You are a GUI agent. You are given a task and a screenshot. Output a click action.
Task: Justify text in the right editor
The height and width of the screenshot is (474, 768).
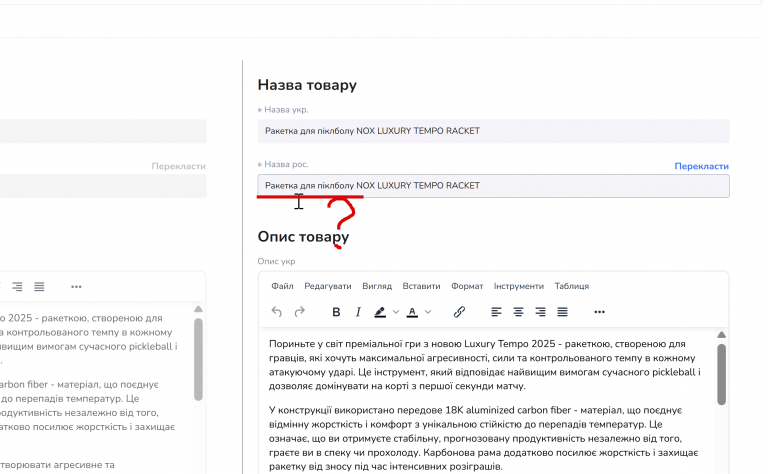562,312
